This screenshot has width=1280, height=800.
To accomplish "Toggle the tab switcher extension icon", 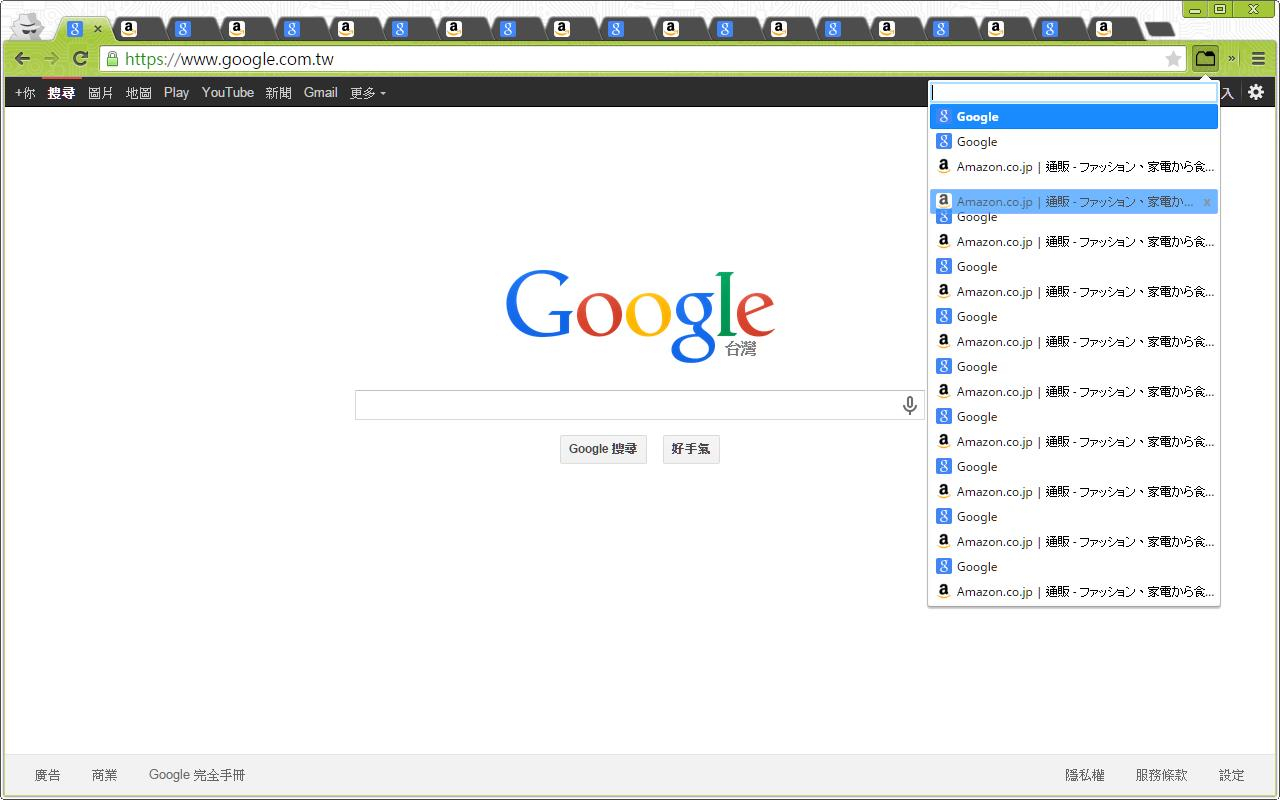I will [1205, 59].
